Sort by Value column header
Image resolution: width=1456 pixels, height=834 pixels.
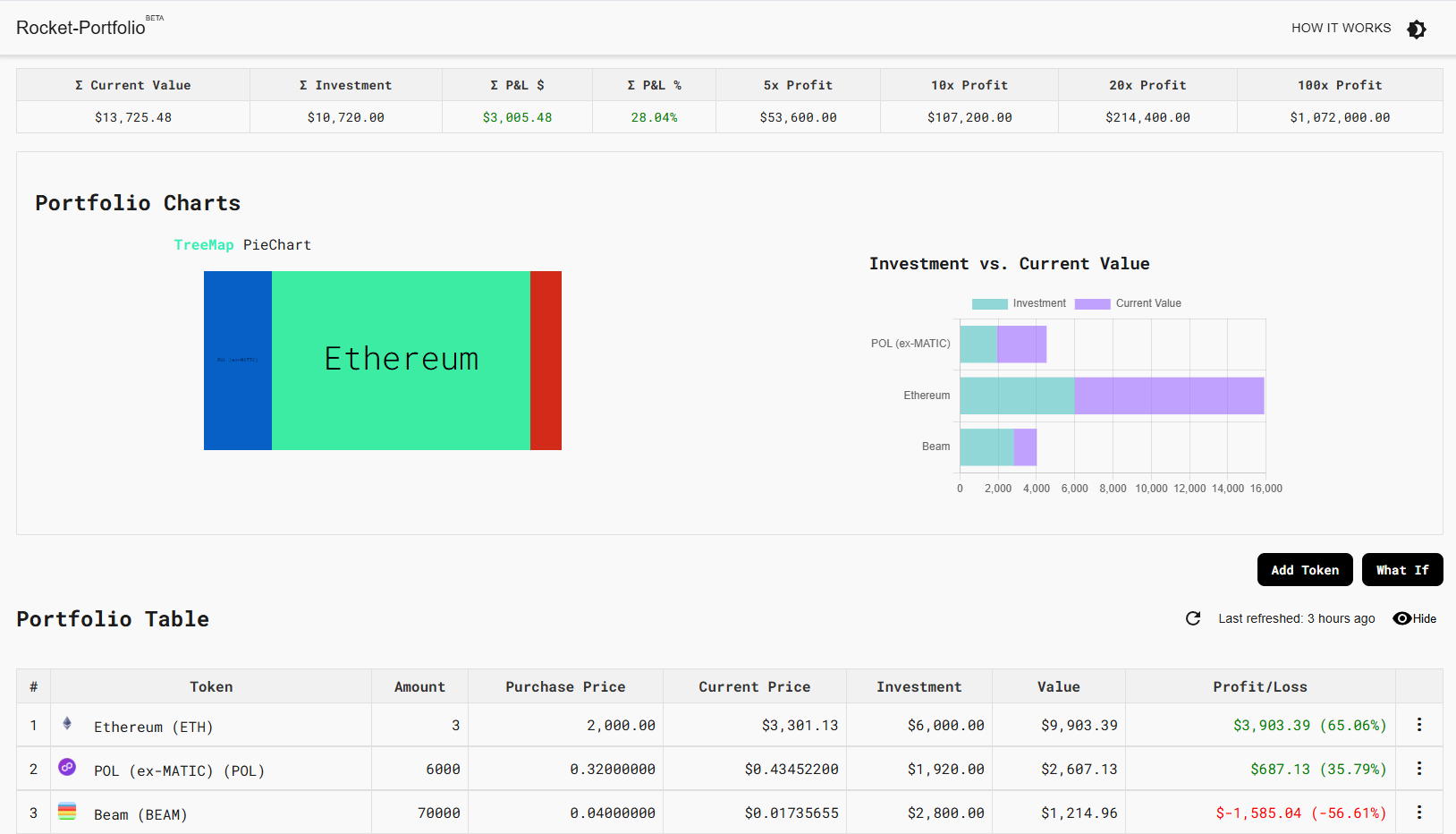(1059, 686)
